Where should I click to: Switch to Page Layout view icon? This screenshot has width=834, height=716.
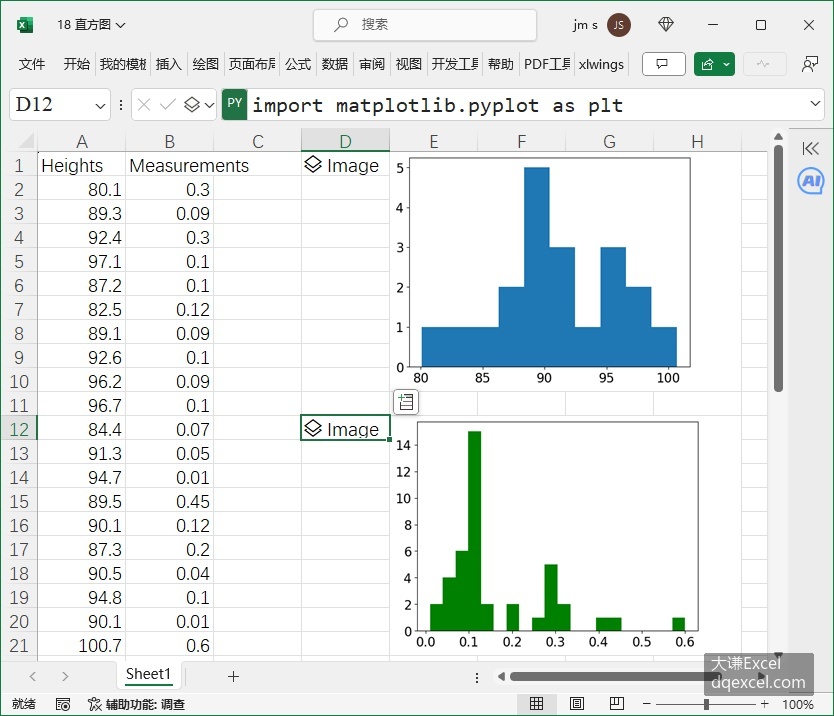[577, 704]
